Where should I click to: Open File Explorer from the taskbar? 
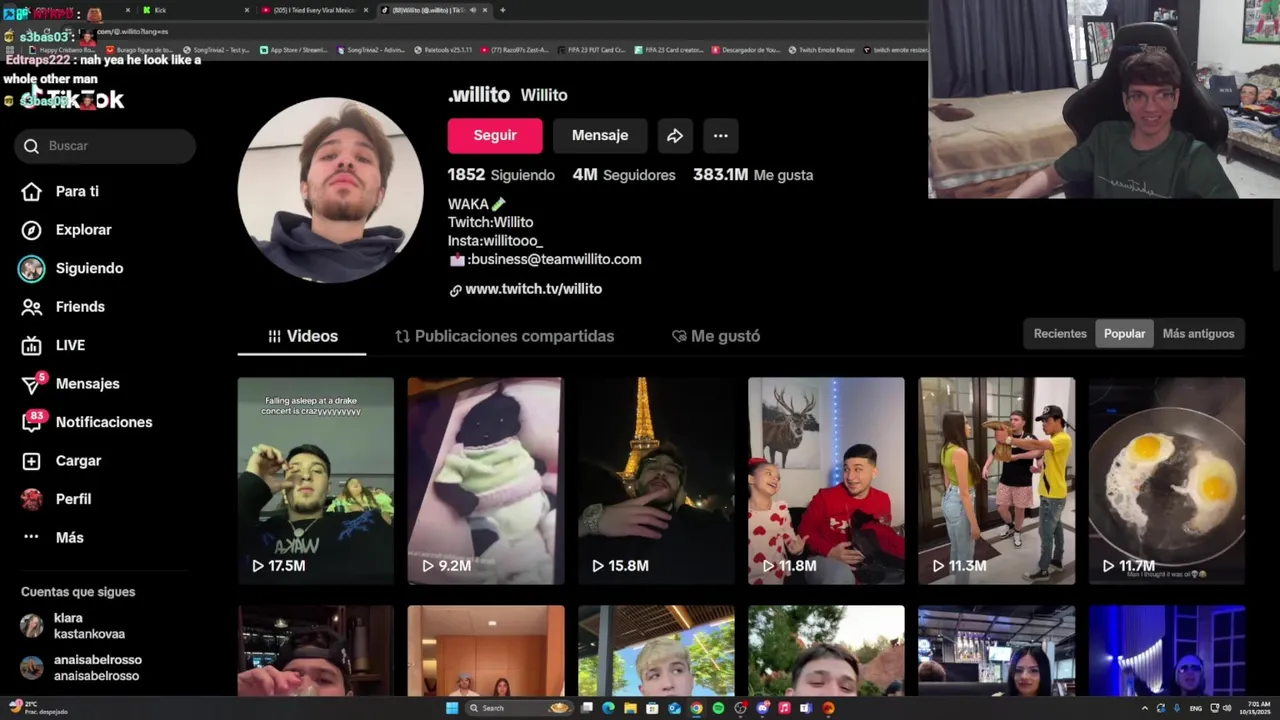coord(631,708)
